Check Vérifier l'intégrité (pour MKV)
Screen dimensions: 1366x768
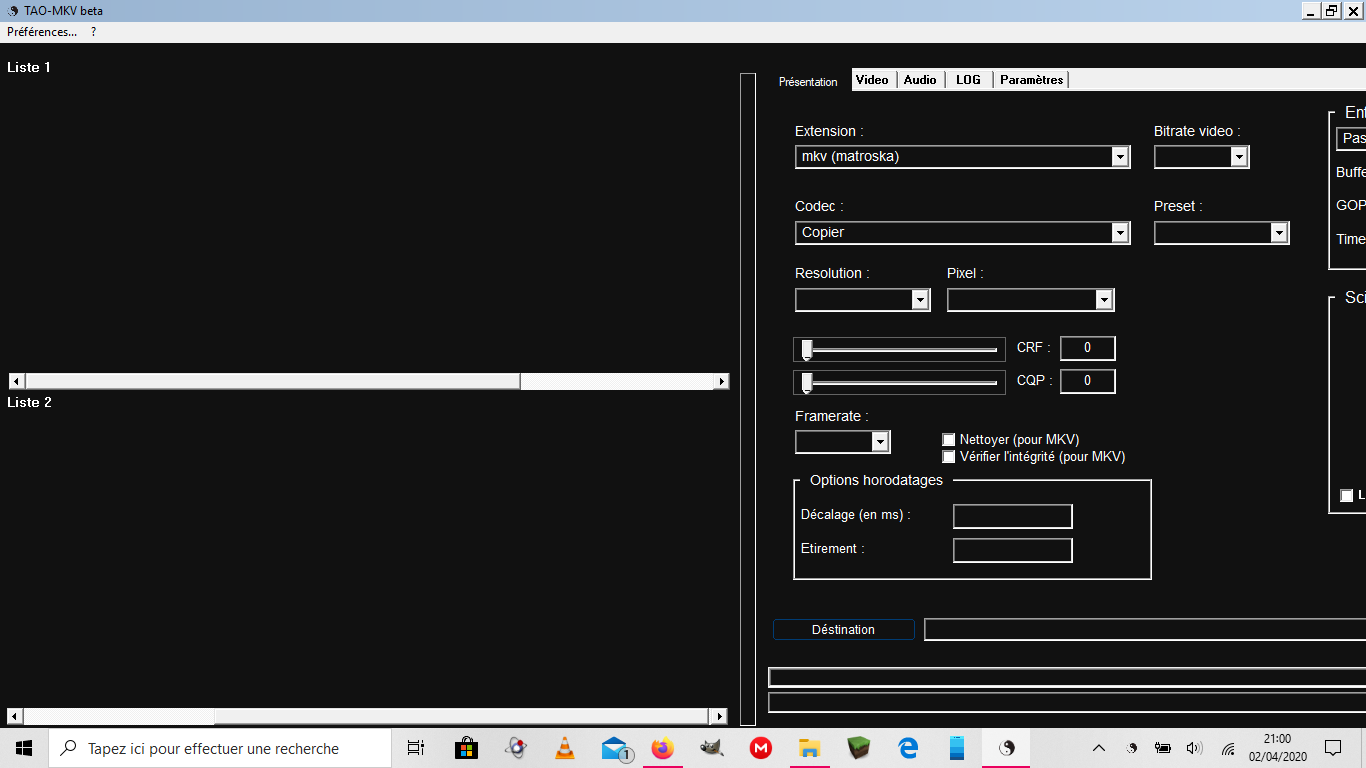(x=949, y=457)
